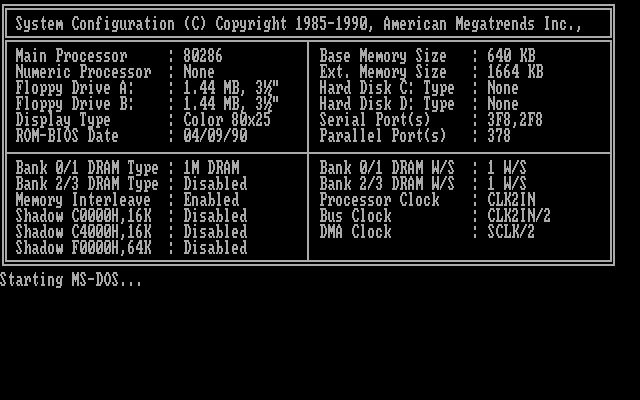Screen dimensions: 640x400
Task: Select the 'Hard Disk D: Type' label
Action: [x=387, y=104]
